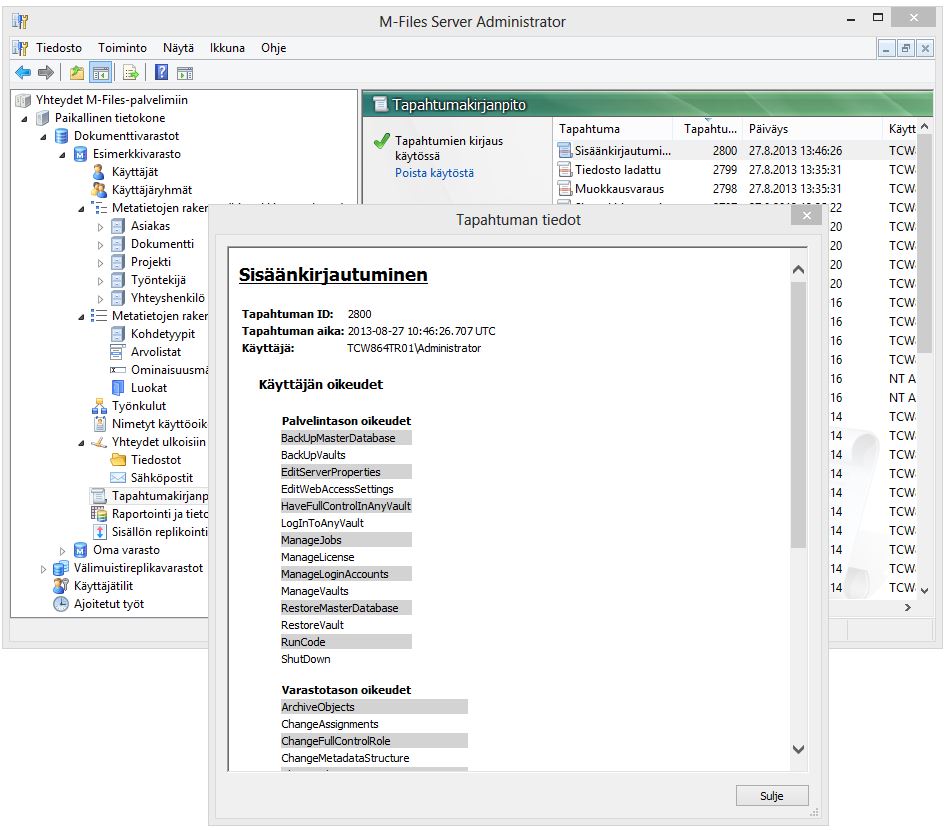The width and height of the screenshot is (949, 830).
Task: Toggle the Show/Hide action pane icon
Action: (185, 73)
